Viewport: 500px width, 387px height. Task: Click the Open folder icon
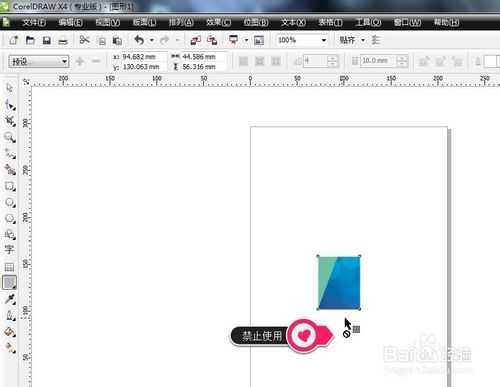(x=30, y=41)
